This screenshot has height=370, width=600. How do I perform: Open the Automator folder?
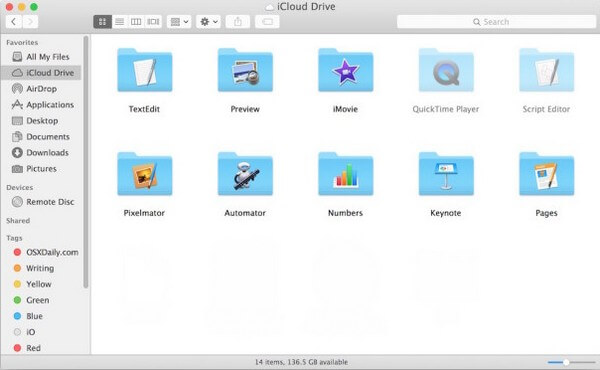click(x=245, y=174)
